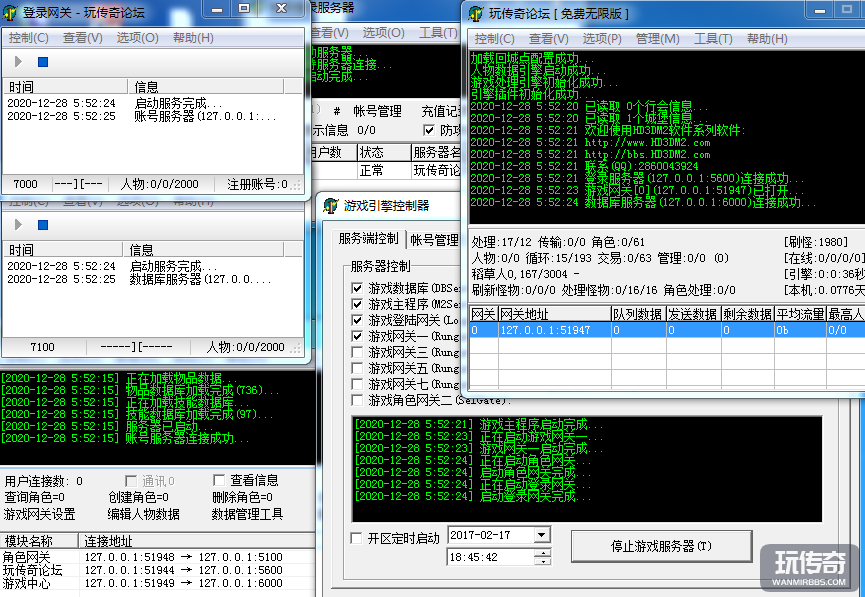Enable 开区定时启动 checkbox
The height and width of the screenshot is (597, 865).
pos(357,538)
